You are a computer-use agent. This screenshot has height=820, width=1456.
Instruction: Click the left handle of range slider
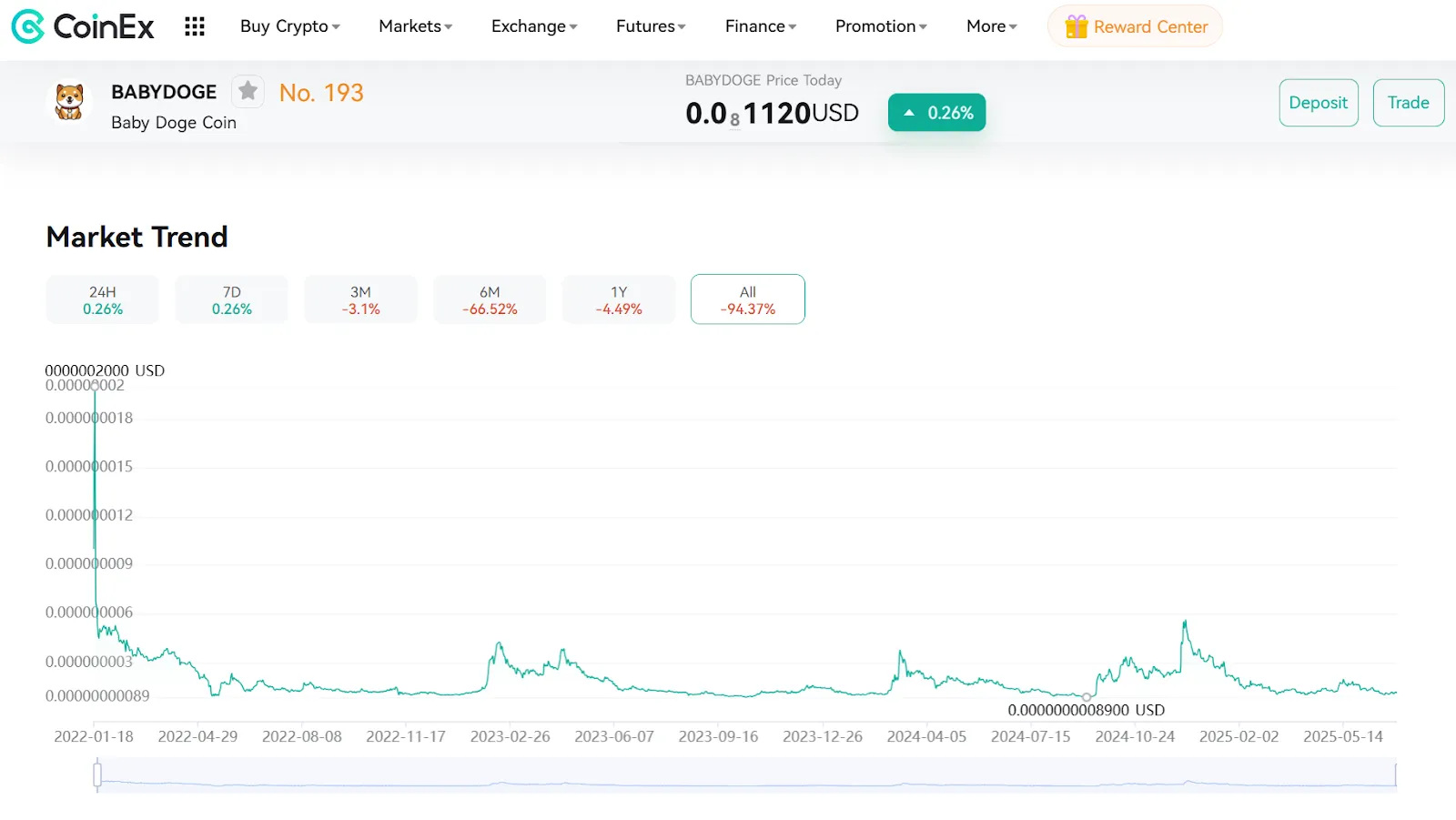pyautogui.click(x=97, y=774)
